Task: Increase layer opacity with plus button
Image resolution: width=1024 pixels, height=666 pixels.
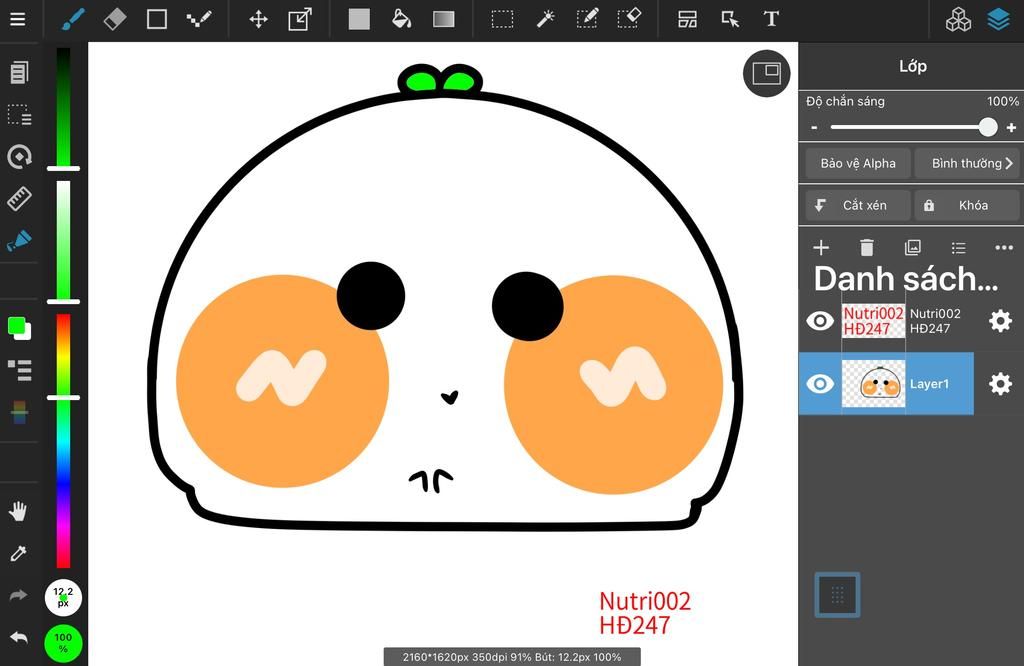Action: click(x=1011, y=127)
